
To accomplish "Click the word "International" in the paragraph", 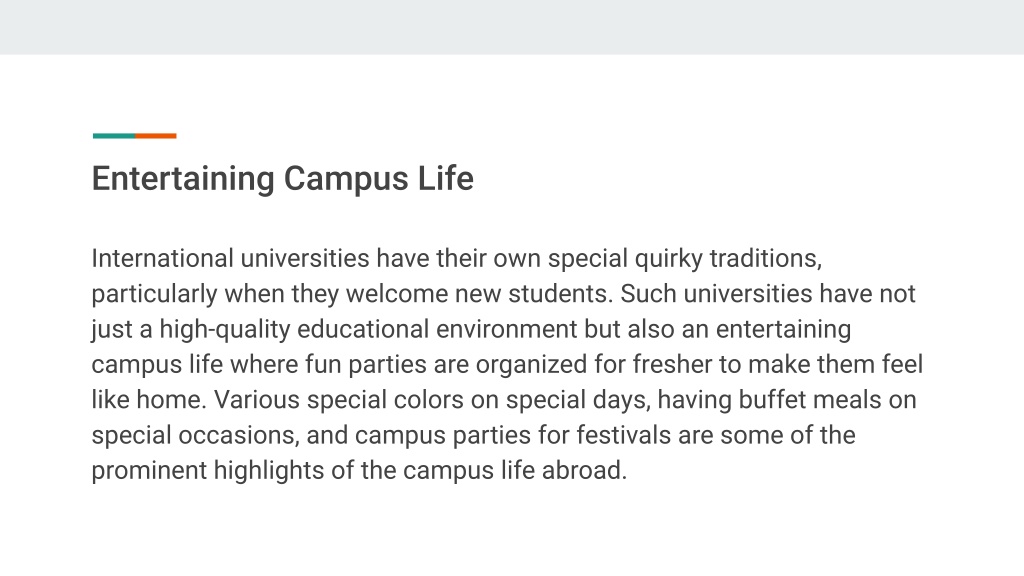I will click(x=162, y=259).
